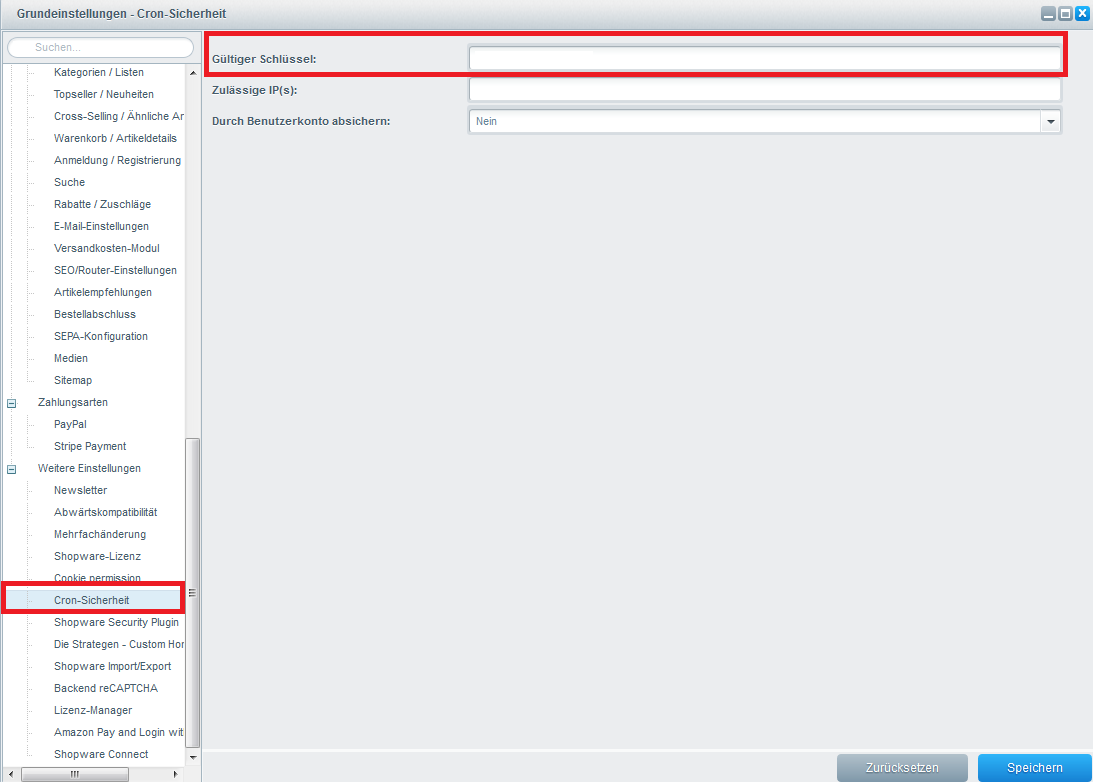Select Cron-Sicherheit in the tree

(x=91, y=600)
